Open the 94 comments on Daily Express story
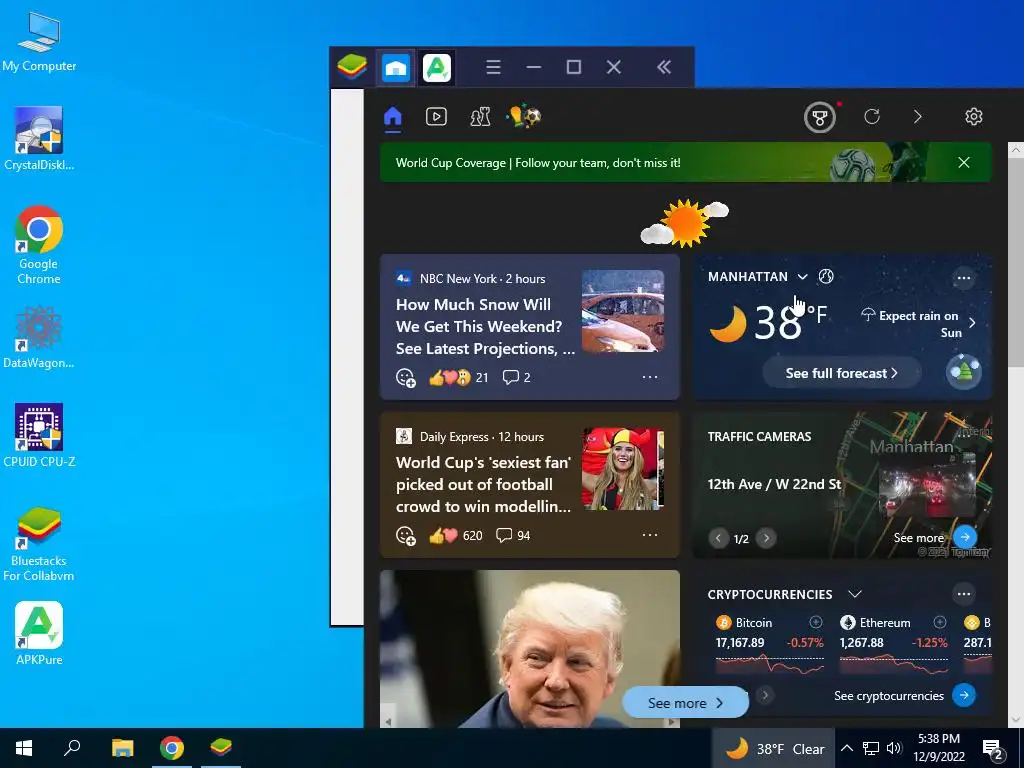 pyautogui.click(x=513, y=536)
